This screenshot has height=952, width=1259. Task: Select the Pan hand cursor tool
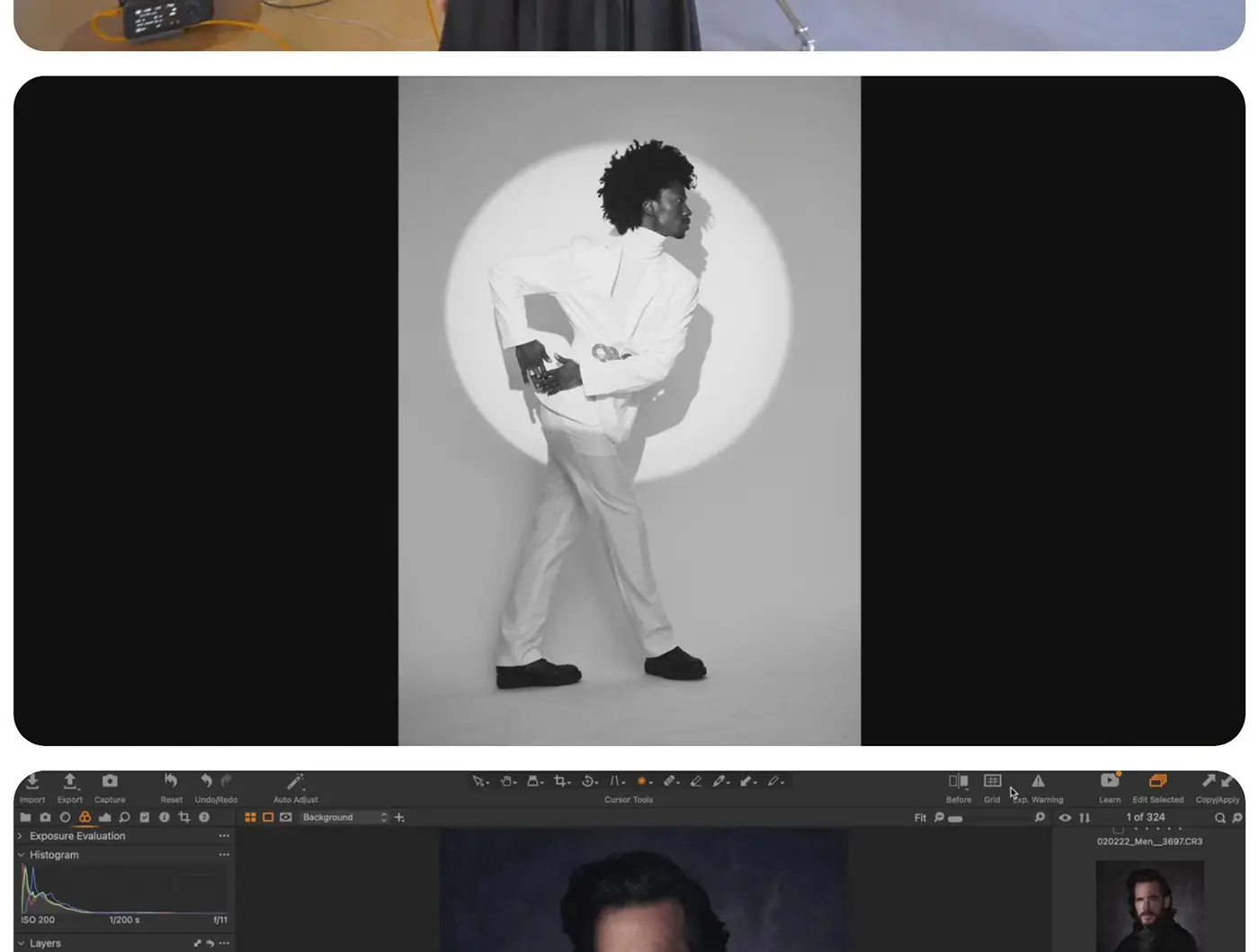pyautogui.click(x=506, y=781)
